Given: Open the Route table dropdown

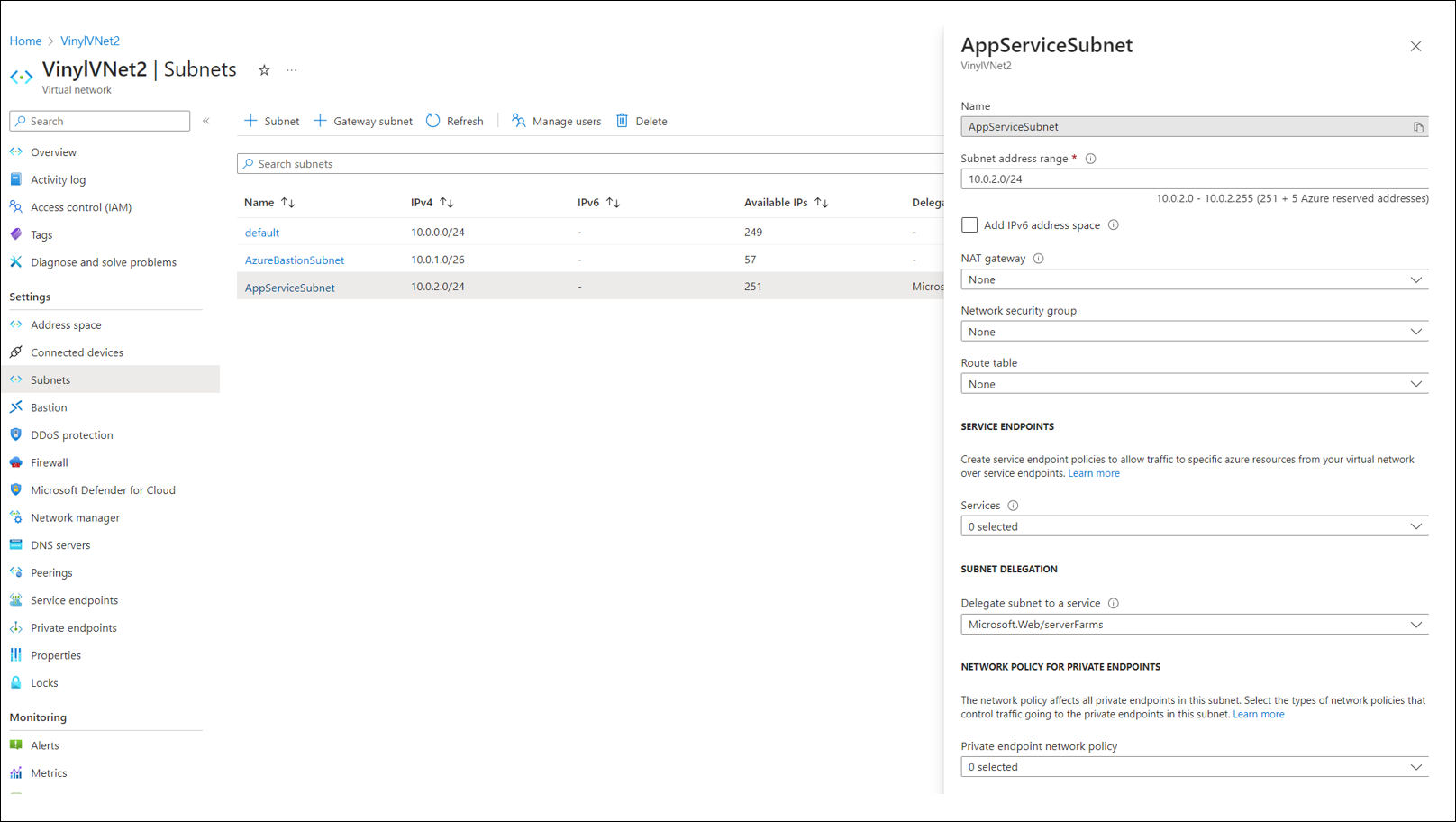Looking at the screenshot, I should [x=1195, y=385].
